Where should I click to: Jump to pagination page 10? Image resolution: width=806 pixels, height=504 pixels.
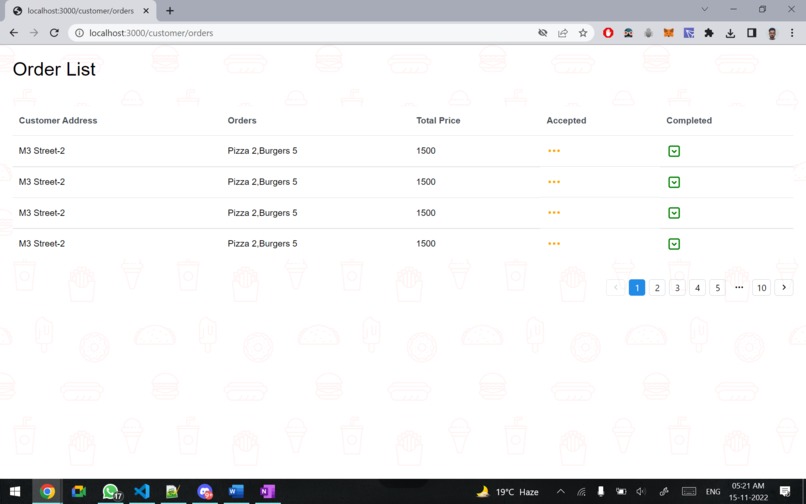pyautogui.click(x=762, y=287)
